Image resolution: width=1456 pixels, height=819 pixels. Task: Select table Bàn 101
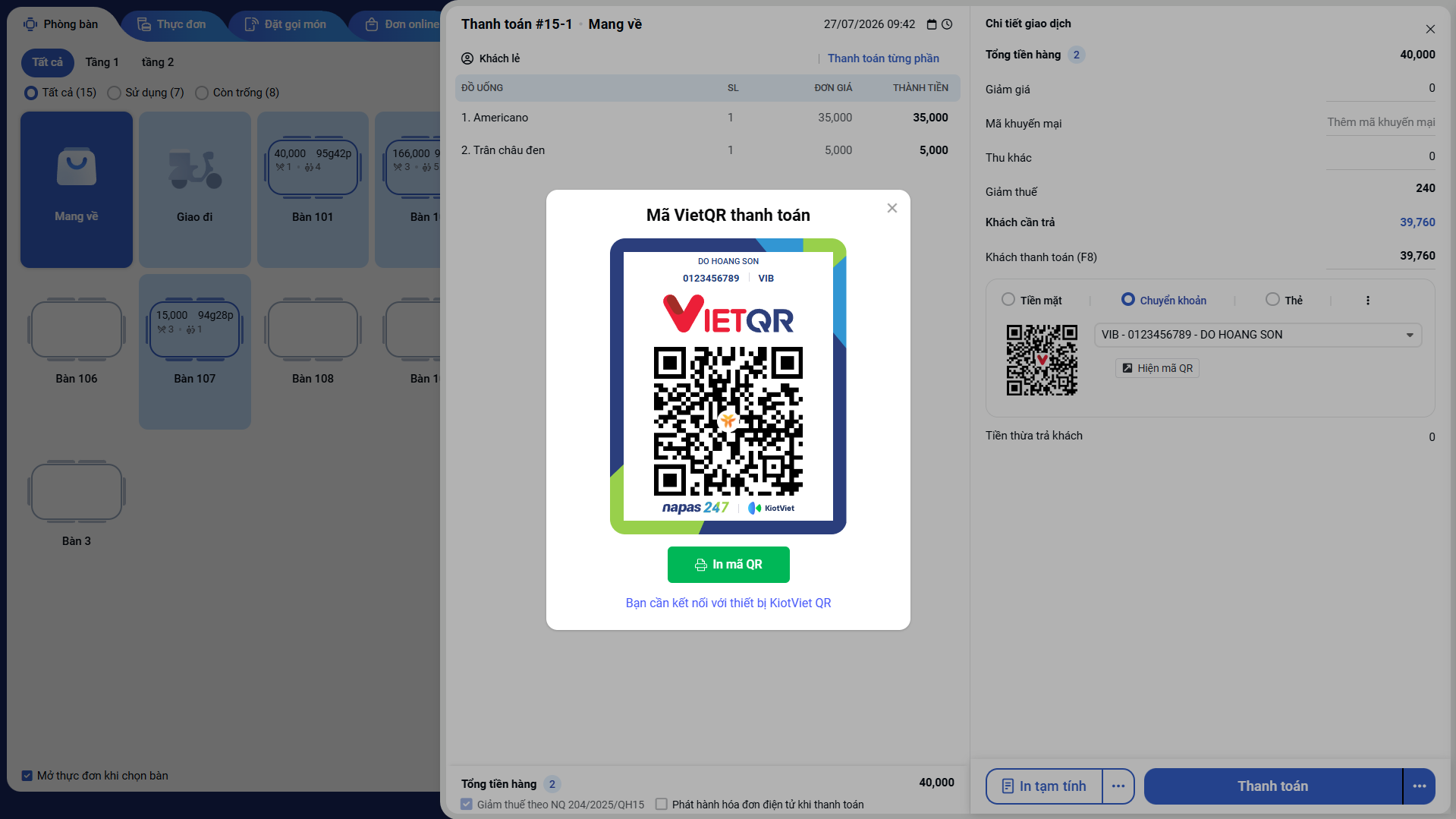tap(313, 190)
